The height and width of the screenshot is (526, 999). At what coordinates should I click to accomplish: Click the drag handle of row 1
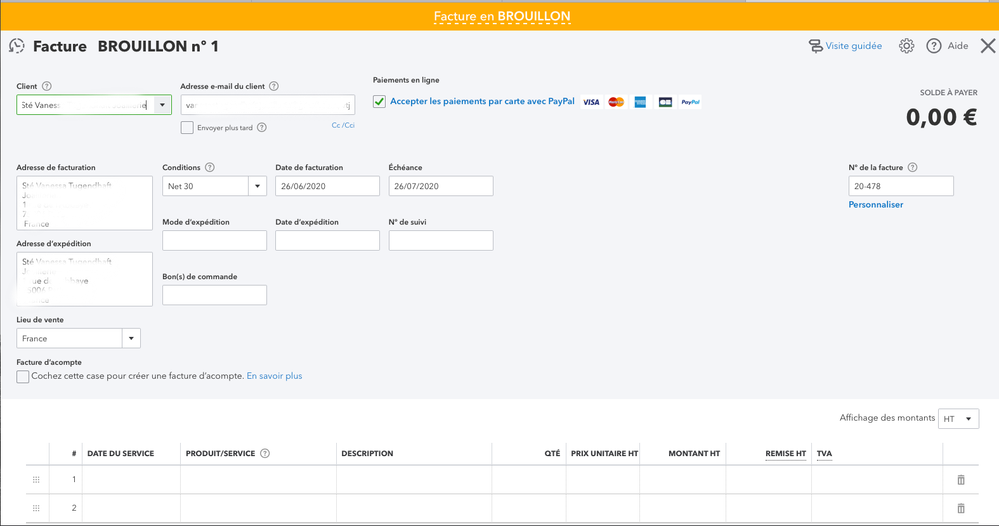tap(36, 480)
